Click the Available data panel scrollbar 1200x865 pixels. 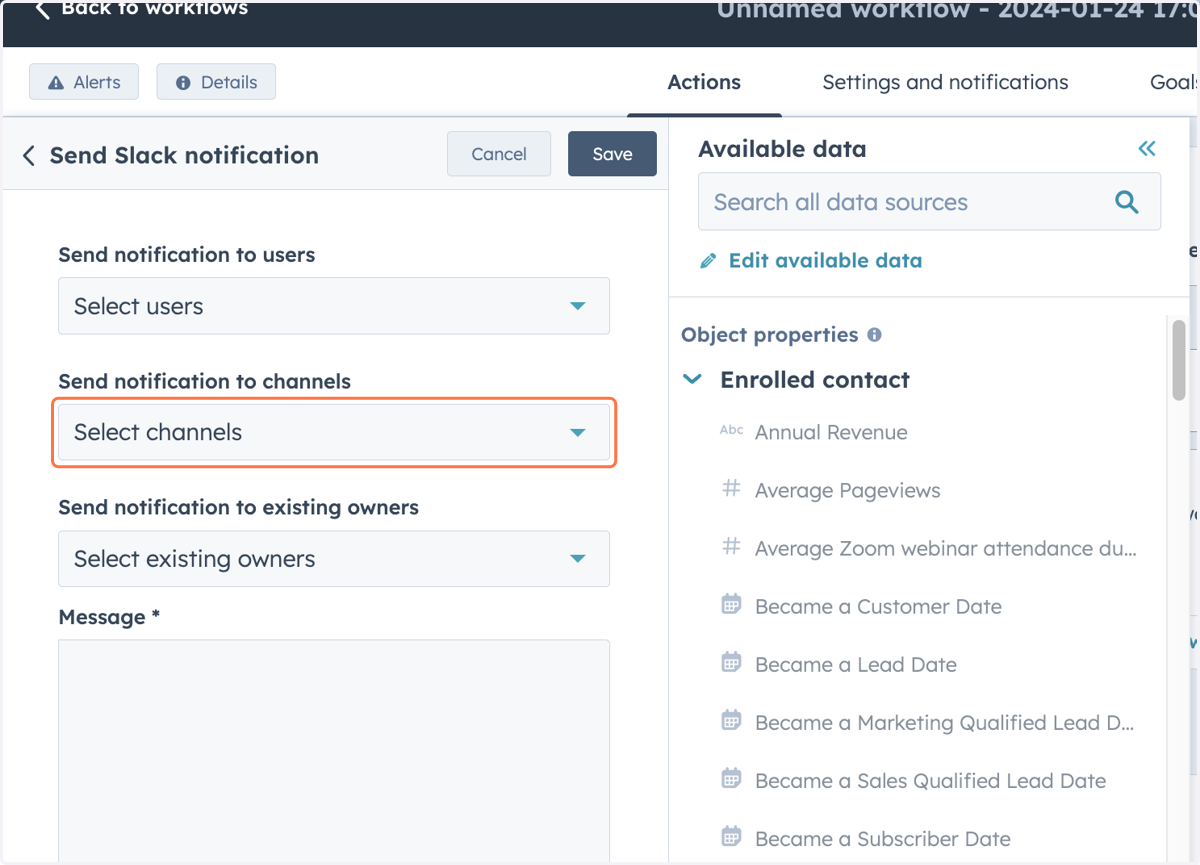1179,359
